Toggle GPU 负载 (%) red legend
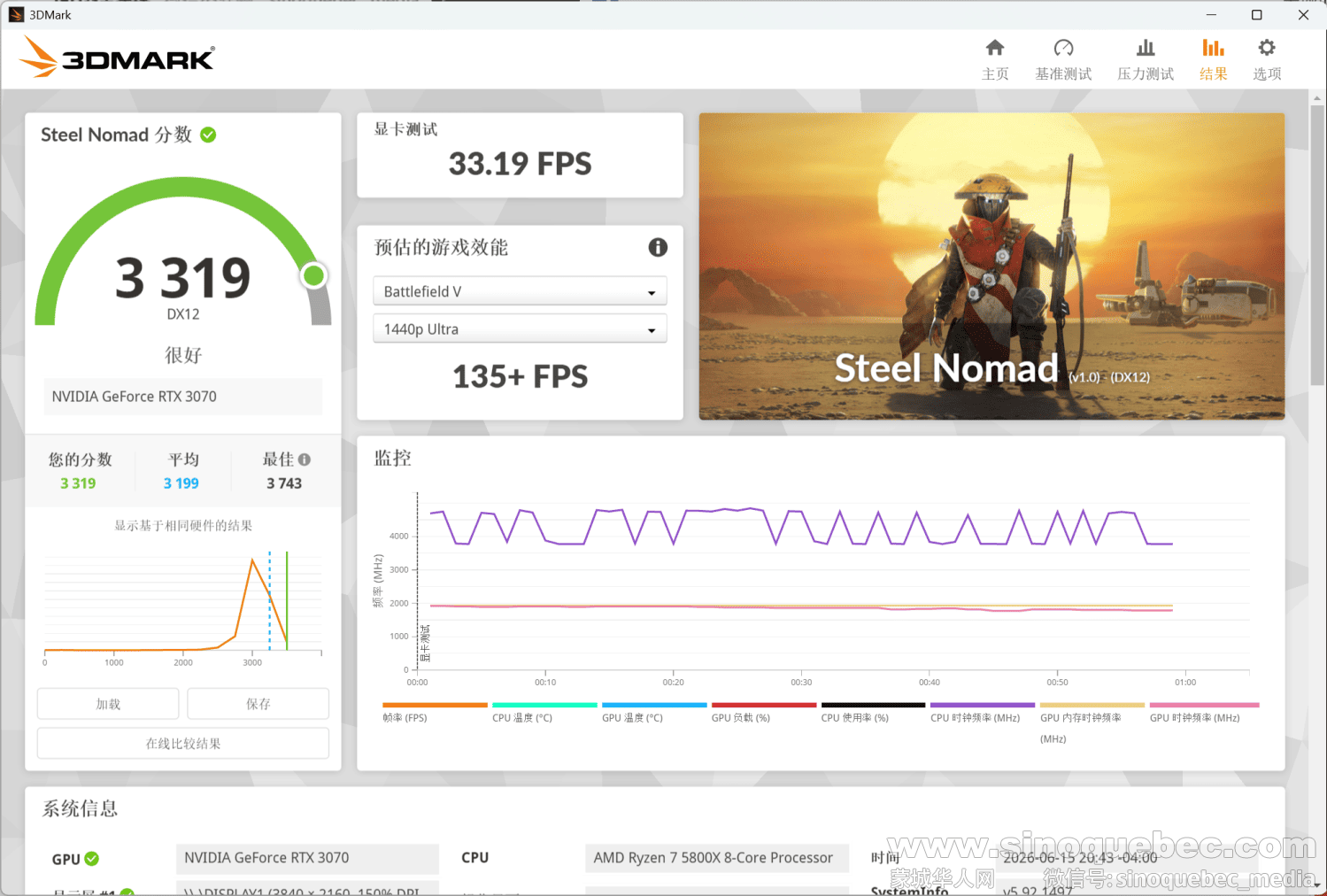 pos(764,706)
